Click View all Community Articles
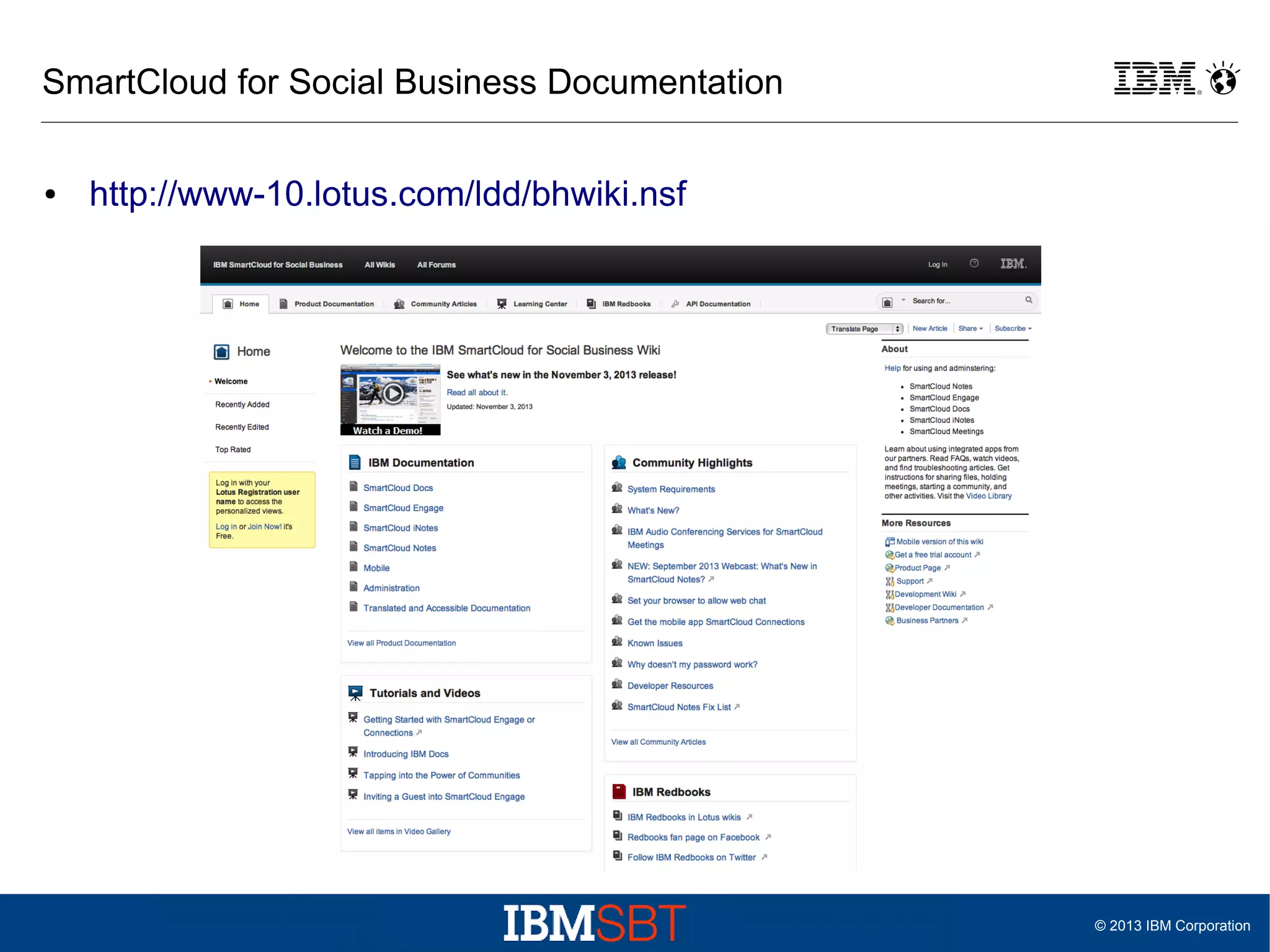1270x952 pixels. pos(658,742)
